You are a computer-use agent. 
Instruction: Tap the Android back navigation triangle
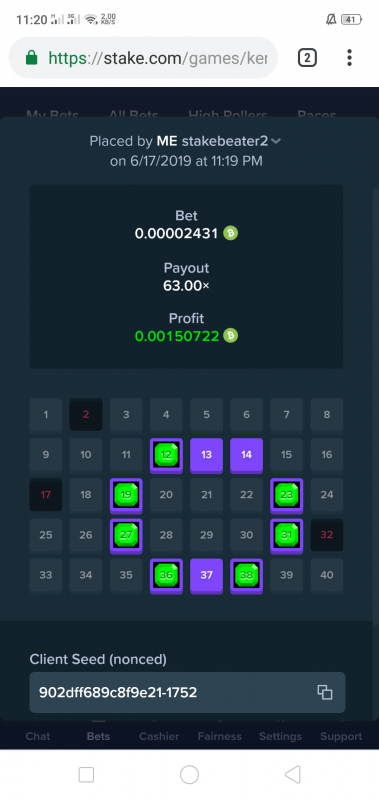tap(292, 774)
